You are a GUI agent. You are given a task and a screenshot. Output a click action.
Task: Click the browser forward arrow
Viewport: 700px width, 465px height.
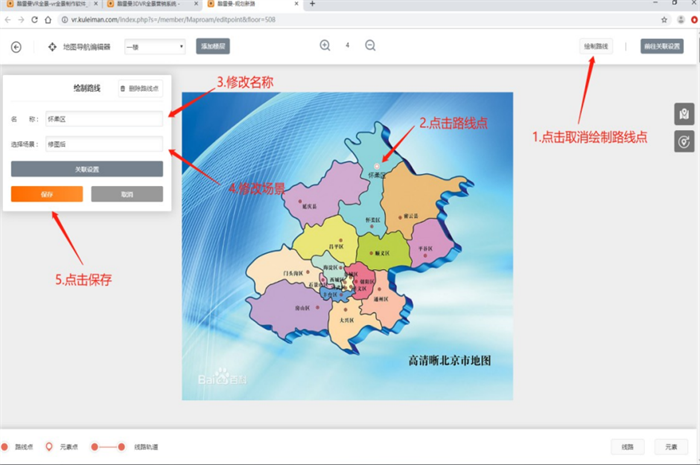tap(21, 20)
